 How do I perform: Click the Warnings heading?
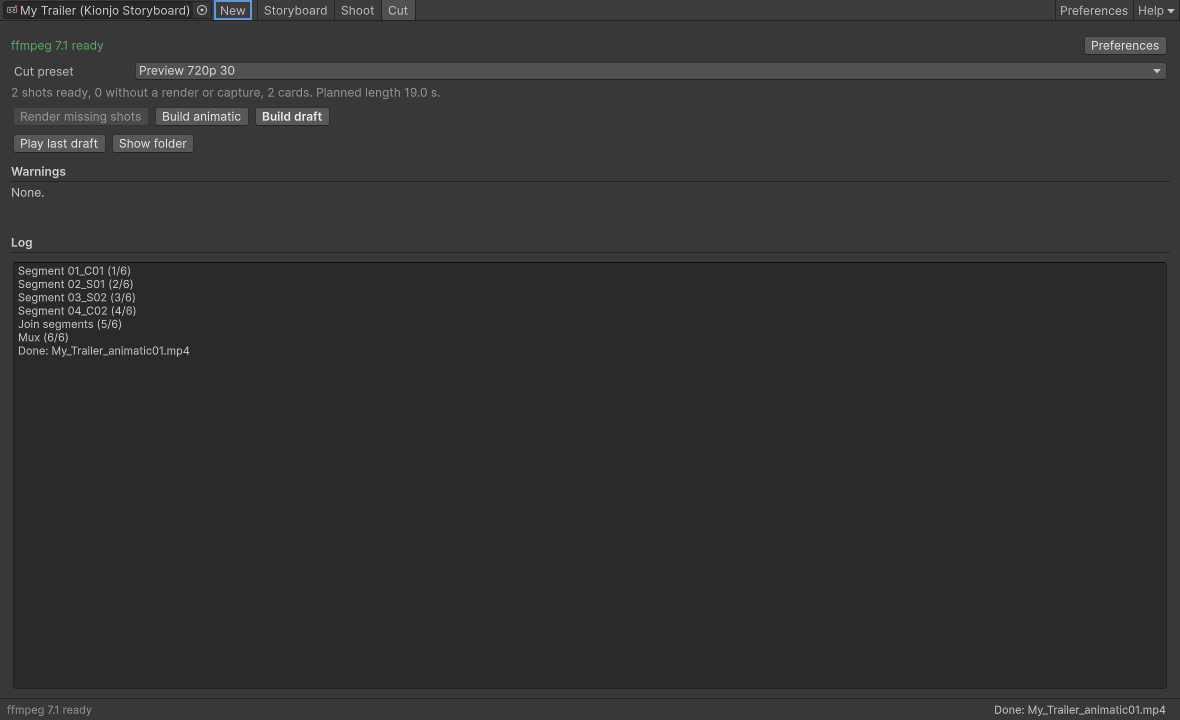[x=38, y=172]
